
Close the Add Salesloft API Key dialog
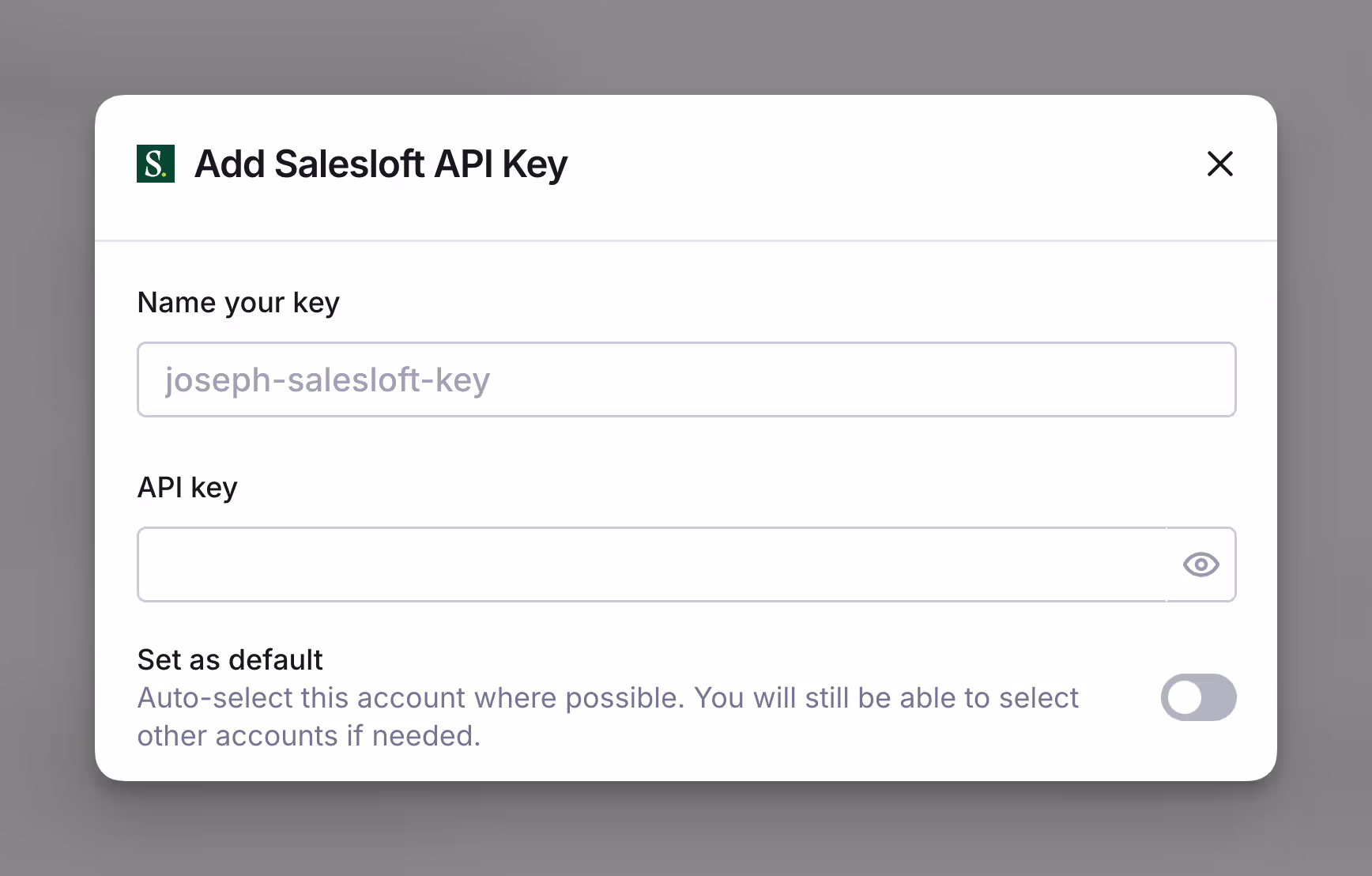(1219, 164)
